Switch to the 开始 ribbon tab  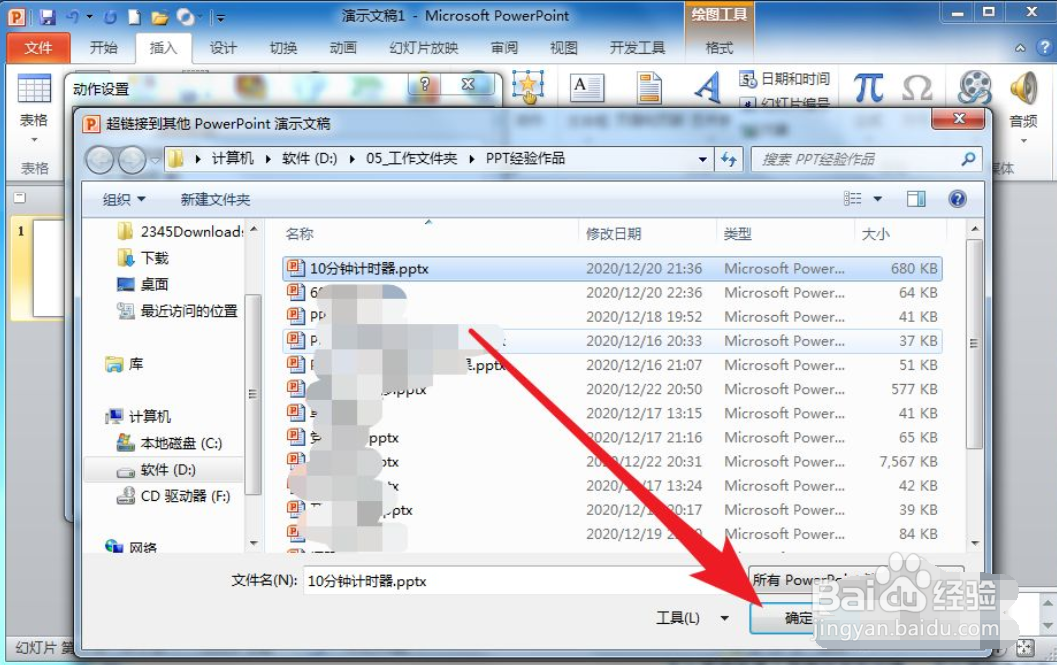tap(104, 47)
